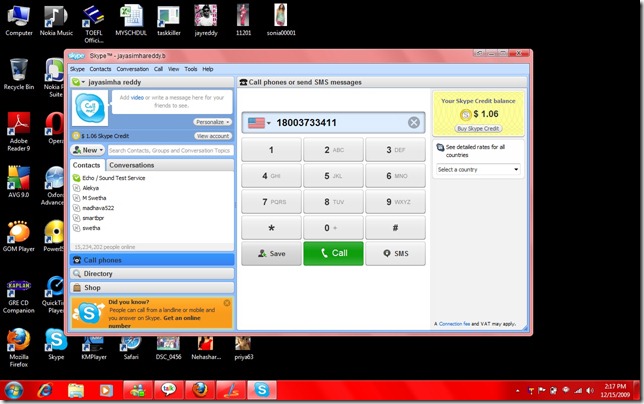This screenshot has height=404, width=644.
Task: Open Mozilla Firefox desktop icon
Action: tap(19, 348)
